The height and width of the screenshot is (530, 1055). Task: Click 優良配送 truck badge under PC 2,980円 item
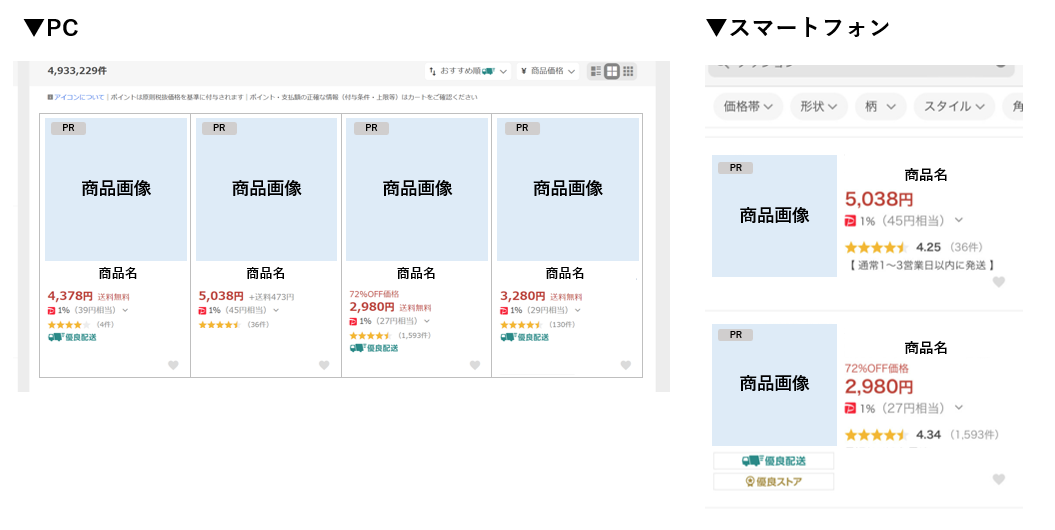(x=374, y=348)
